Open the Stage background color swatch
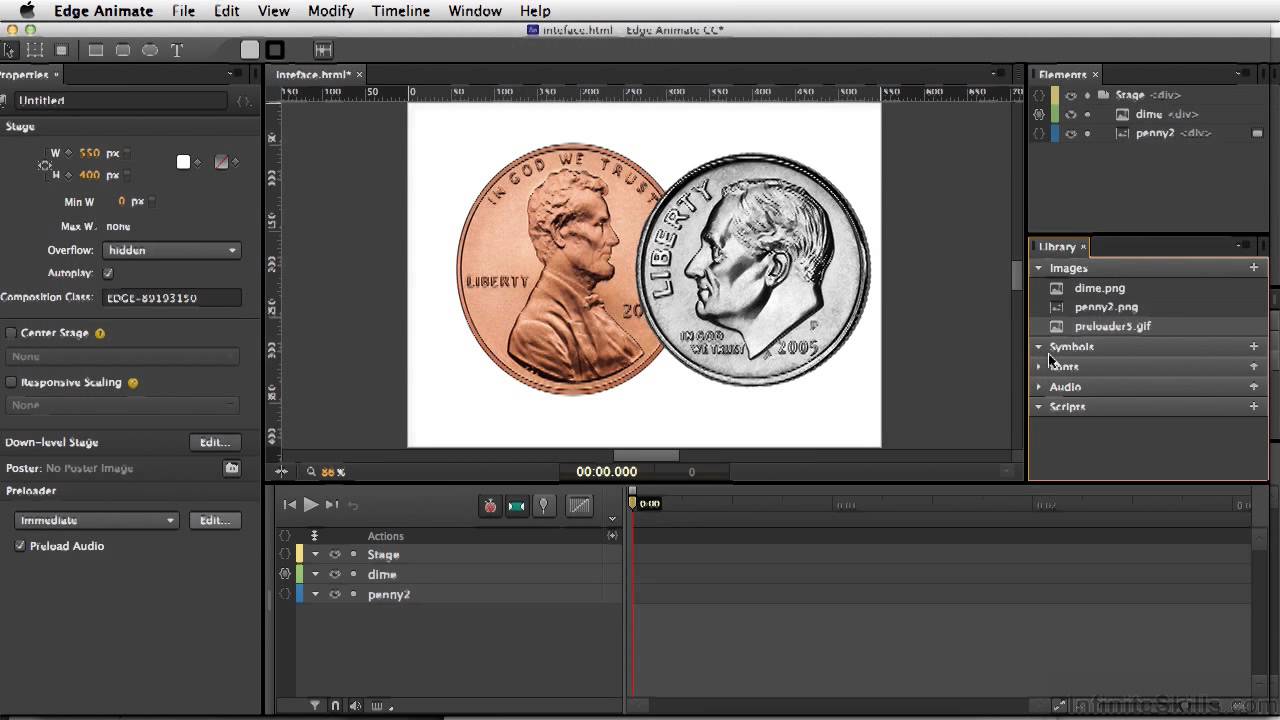Viewport: 1280px width, 720px height. click(x=183, y=162)
